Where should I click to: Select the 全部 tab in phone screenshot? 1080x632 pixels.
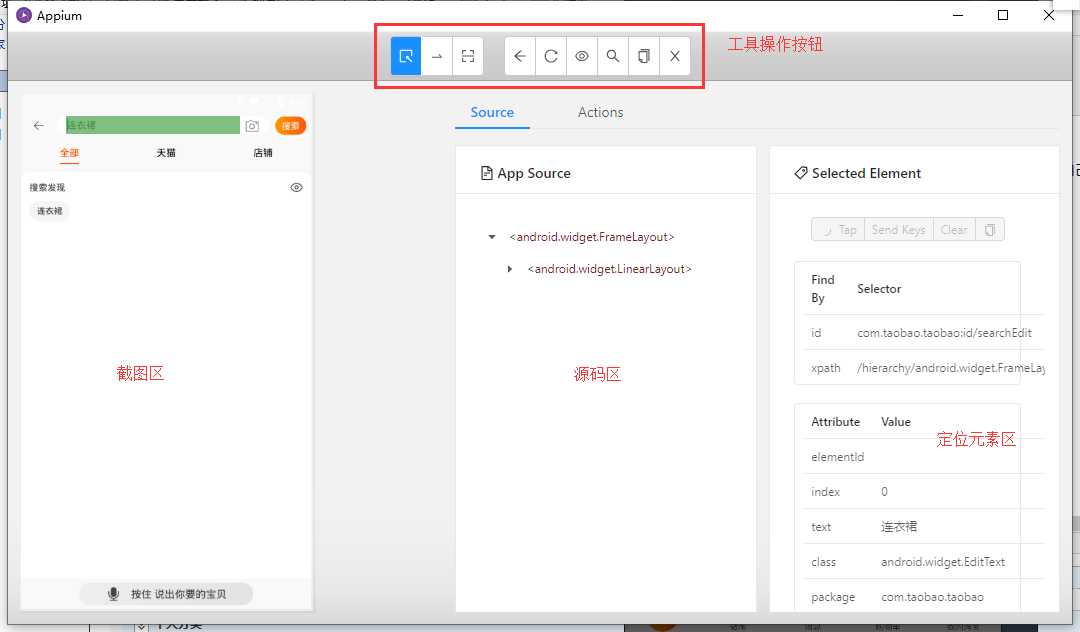click(x=70, y=153)
